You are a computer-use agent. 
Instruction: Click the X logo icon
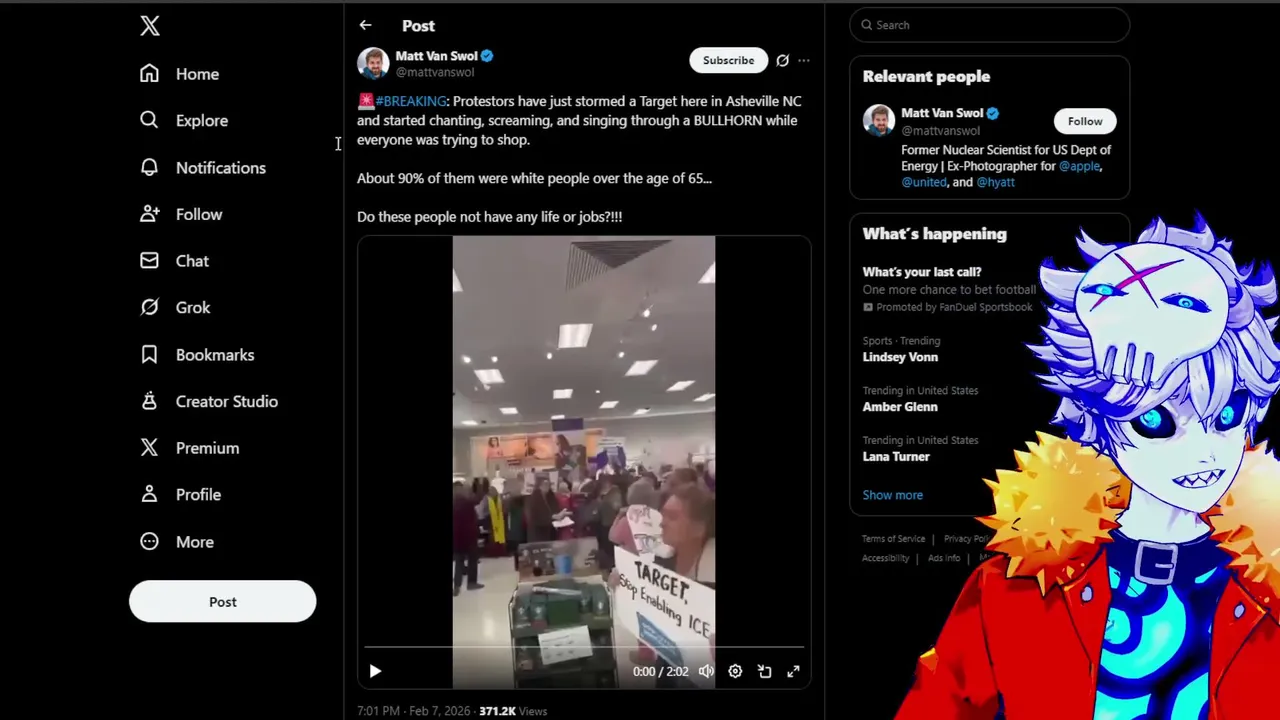[x=150, y=26]
